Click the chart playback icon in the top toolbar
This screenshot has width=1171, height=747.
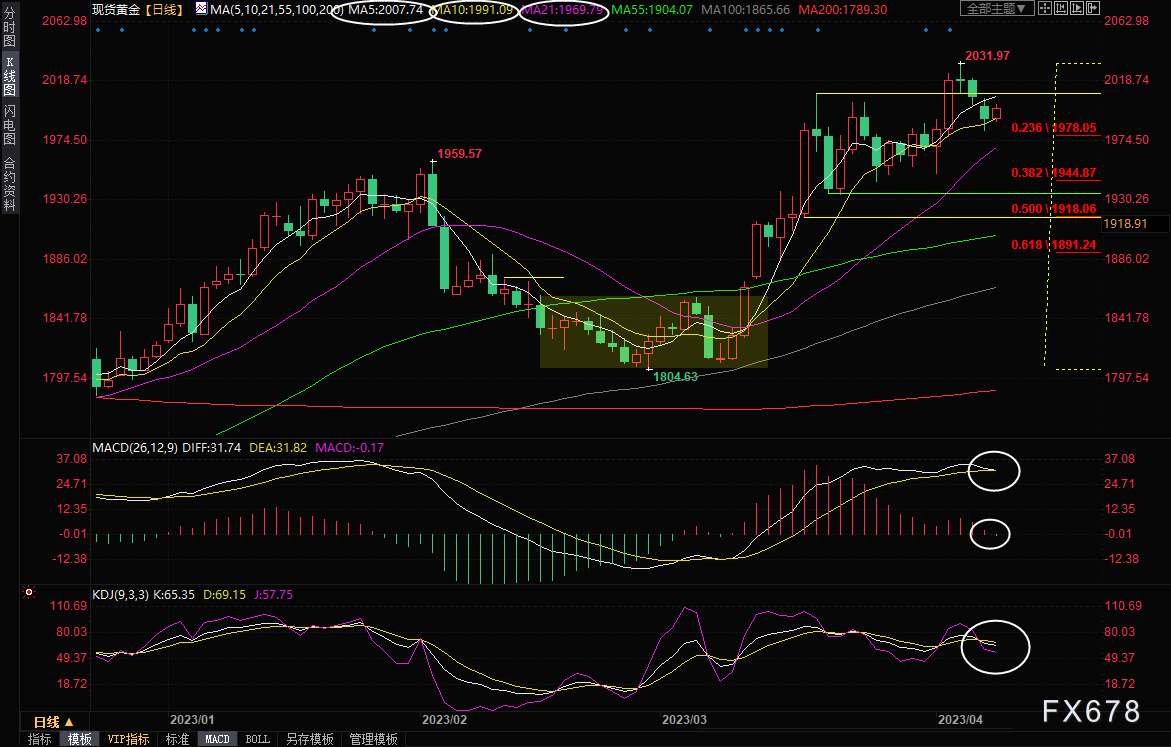click(1077, 9)
